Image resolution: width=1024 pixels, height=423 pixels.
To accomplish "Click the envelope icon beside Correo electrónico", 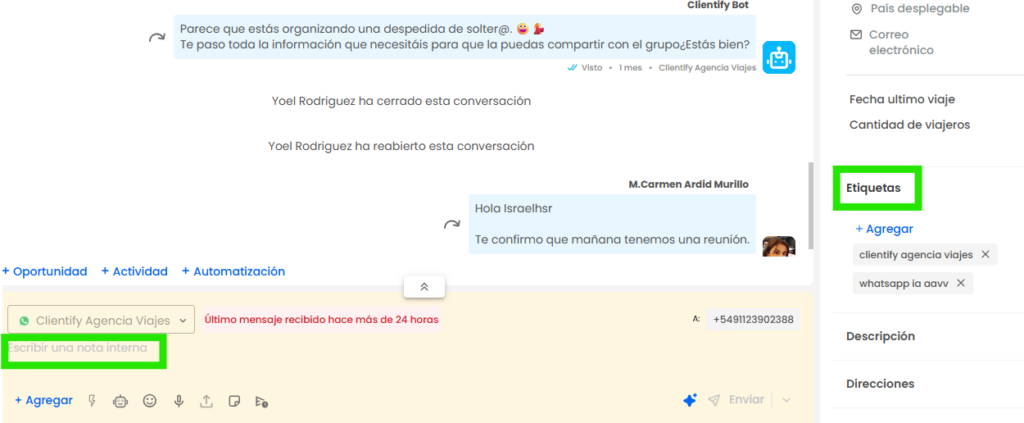I will pyautogui.click(x=856, y=34).
